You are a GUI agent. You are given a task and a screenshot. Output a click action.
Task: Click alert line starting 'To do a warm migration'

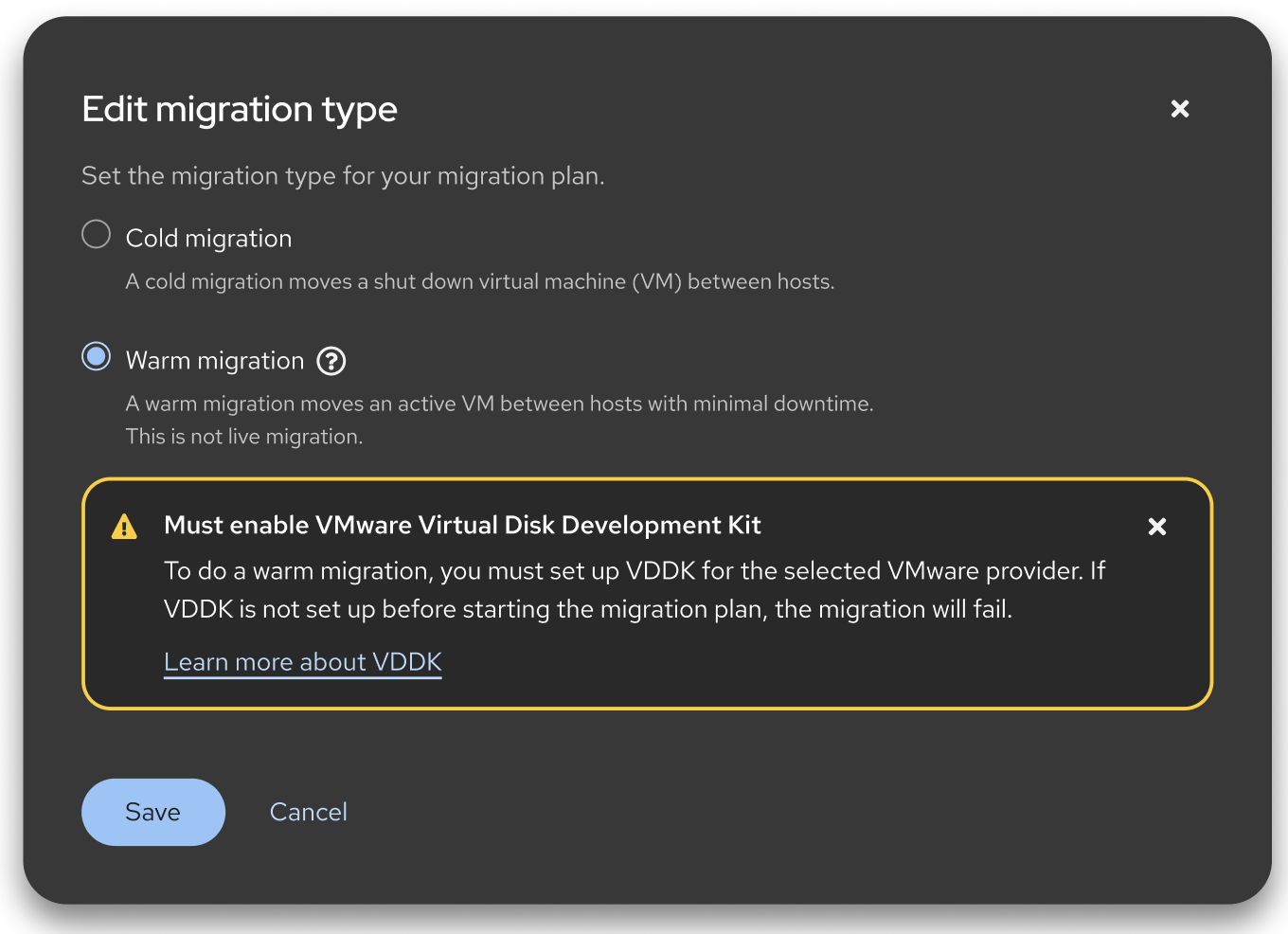[x=634, y=571]
